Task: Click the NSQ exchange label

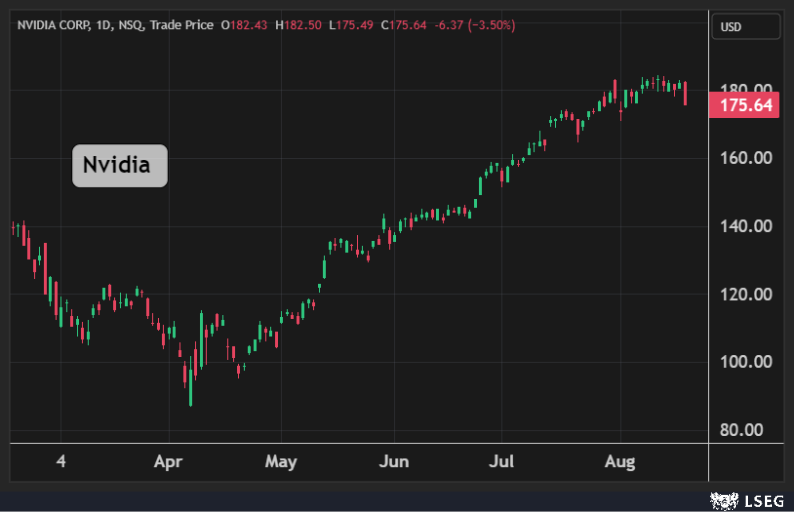Action: 145,25
